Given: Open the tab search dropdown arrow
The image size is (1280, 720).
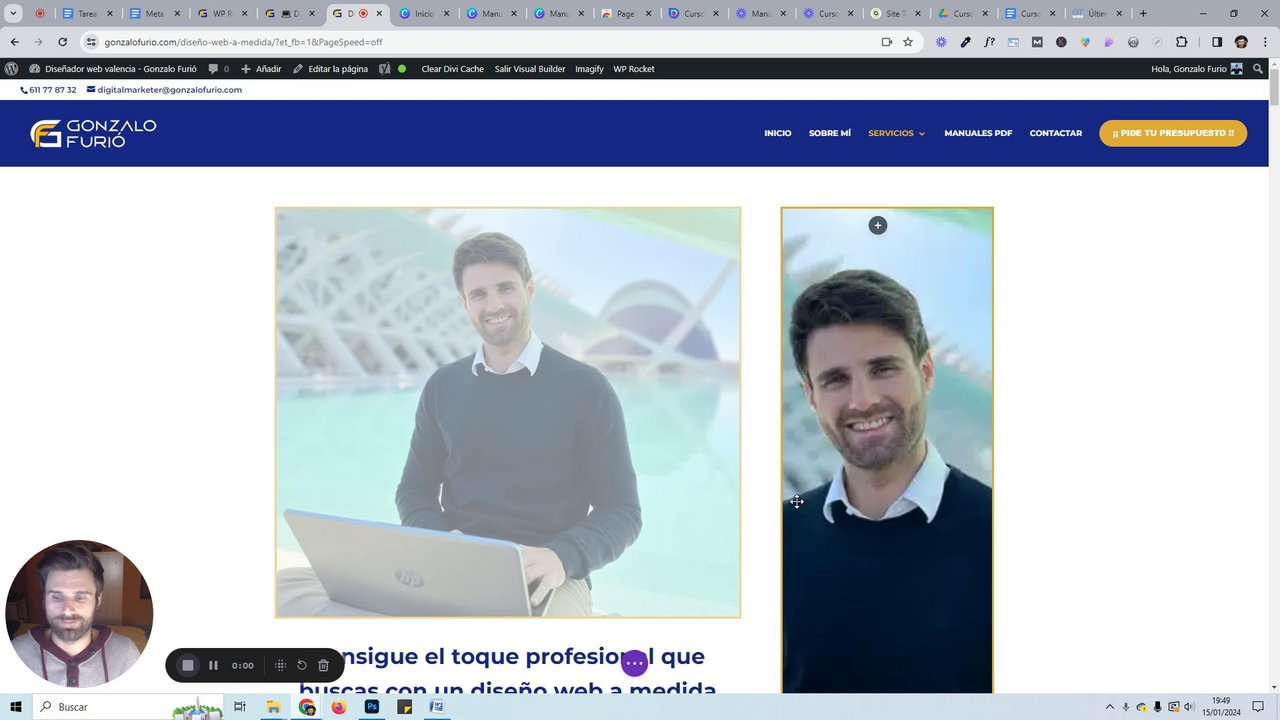Looking at the screenshot, I should (x=13, y=14).
